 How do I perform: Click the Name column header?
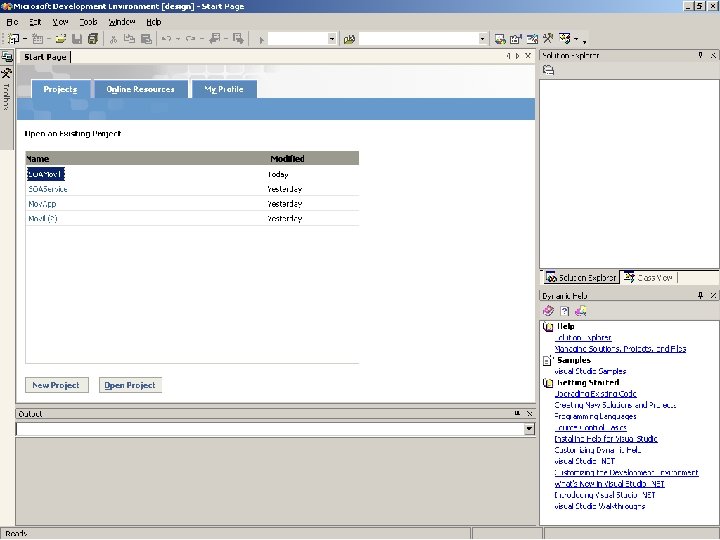pos(38,158)
